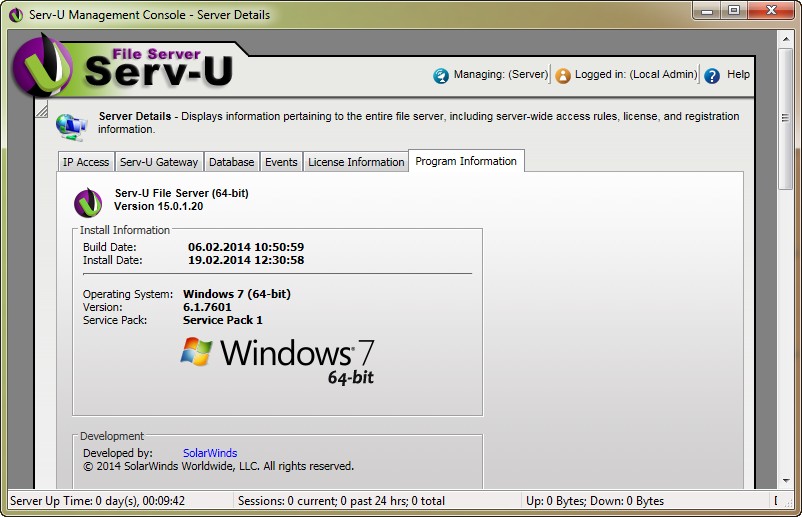Click the Server Details network globe icon
The height and width of the screenshot is (517, 802).
[x=71, y=127]
